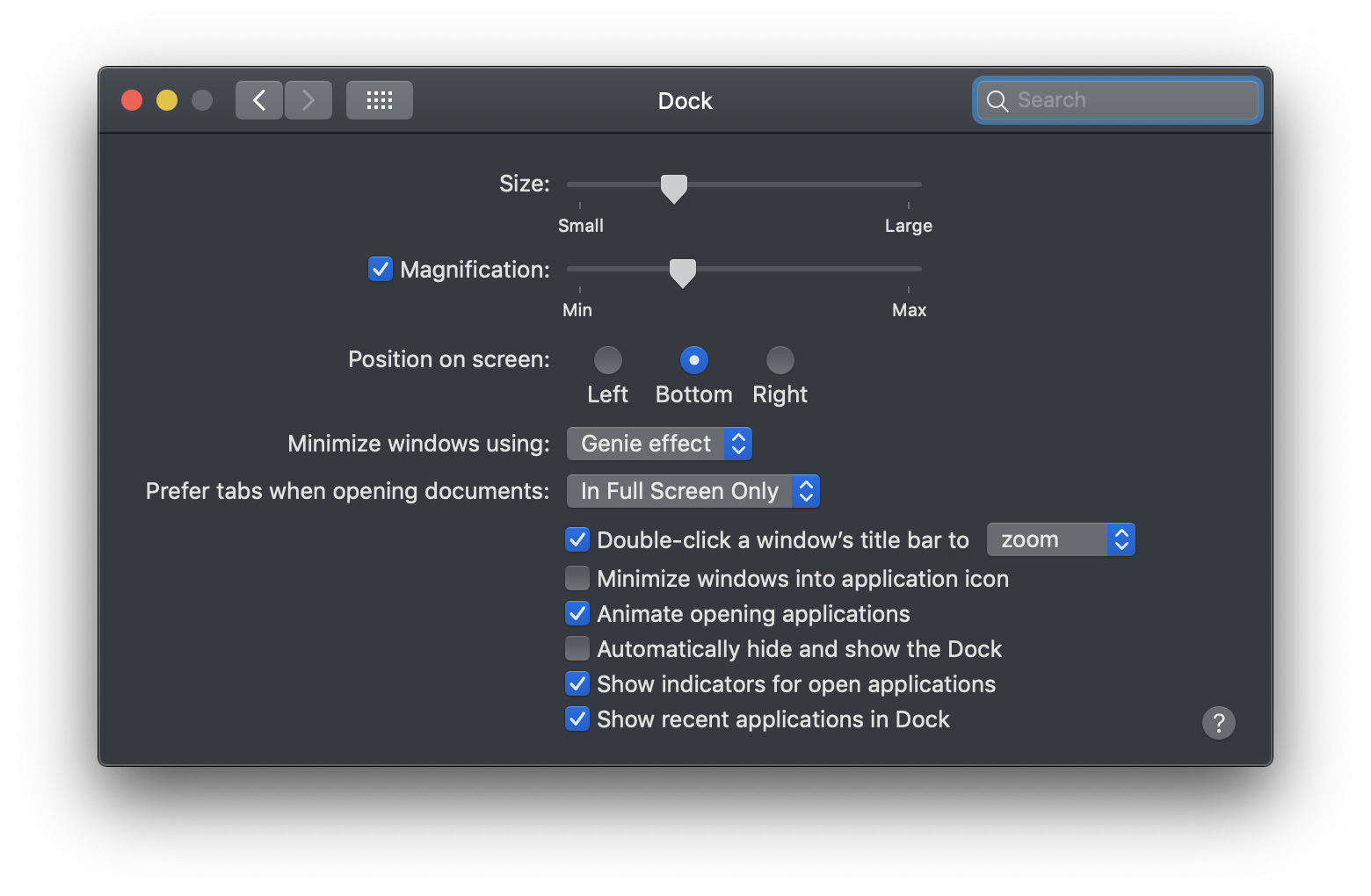Click the help question mark button

[x=1218, y=722]
